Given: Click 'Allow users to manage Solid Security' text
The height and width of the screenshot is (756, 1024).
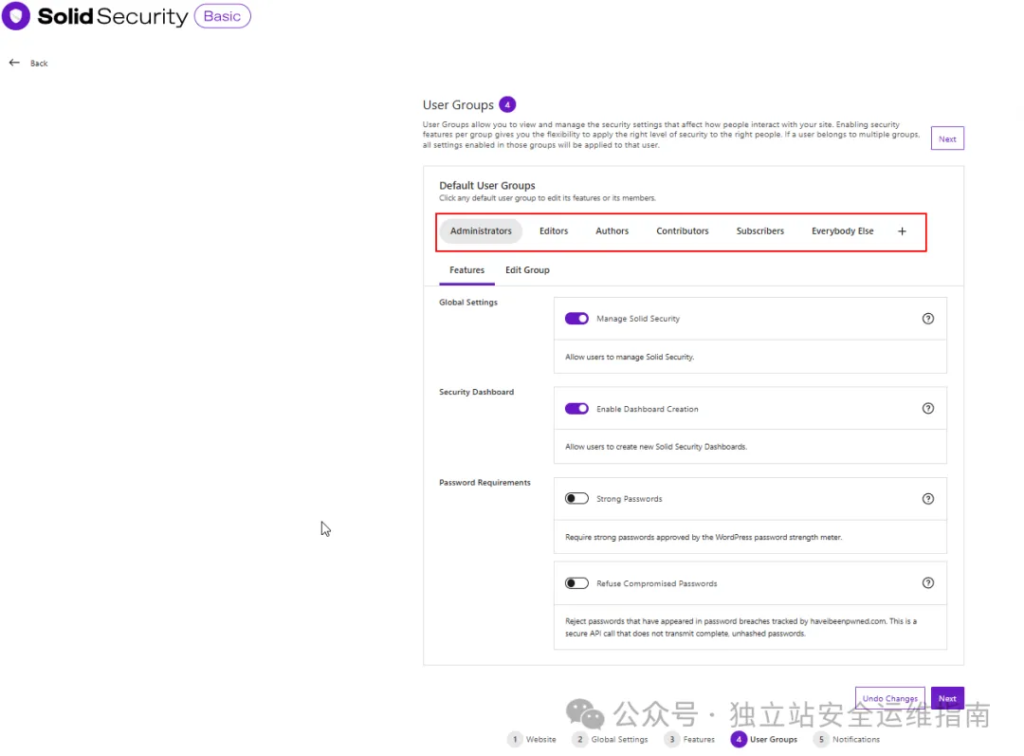Looking at the screenshot, I should [630, 357].
